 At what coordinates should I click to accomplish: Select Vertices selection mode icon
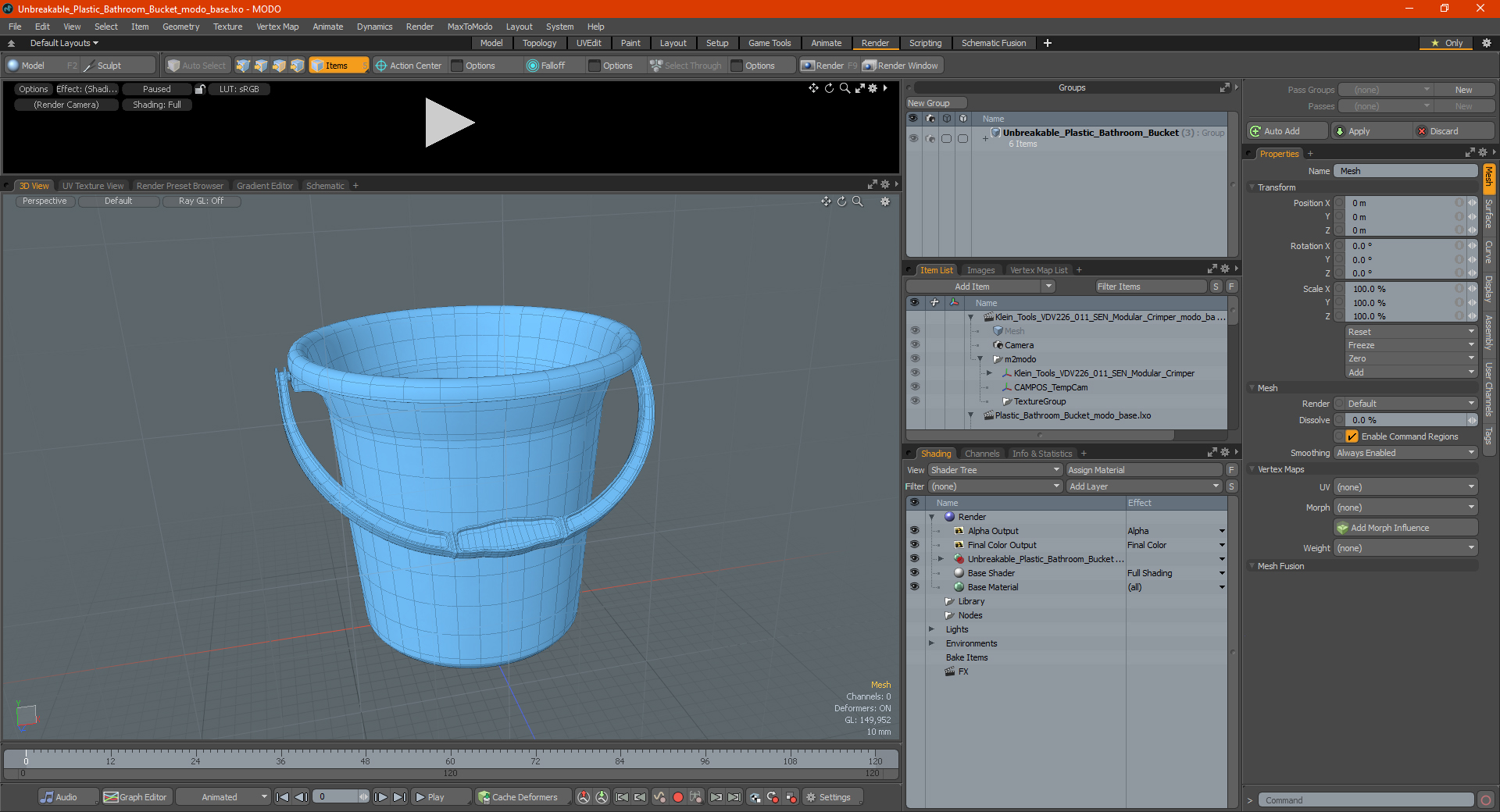click(x=243, y=66)
